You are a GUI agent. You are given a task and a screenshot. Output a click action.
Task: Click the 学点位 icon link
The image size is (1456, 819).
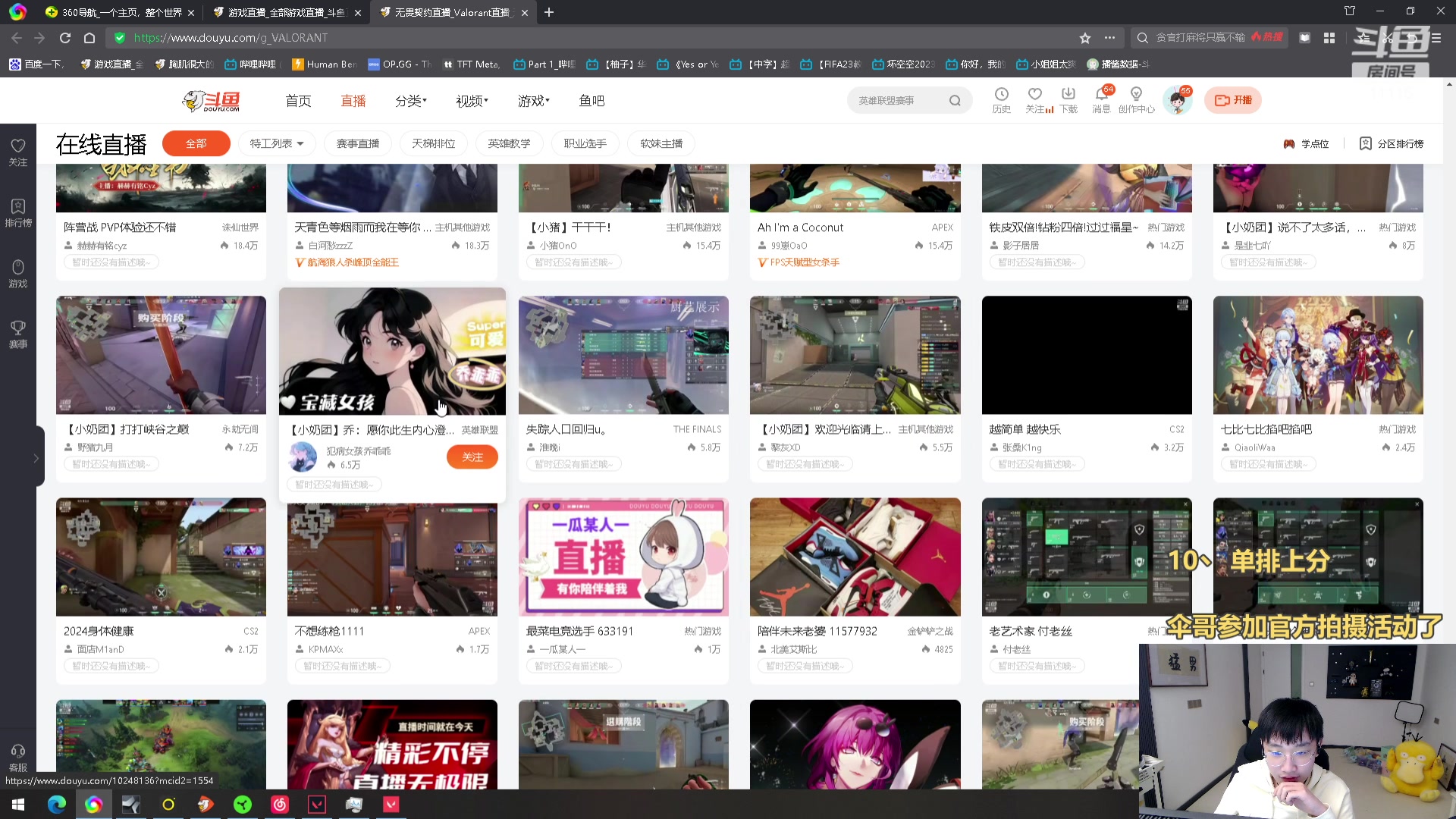click(x=1306, y=143)
